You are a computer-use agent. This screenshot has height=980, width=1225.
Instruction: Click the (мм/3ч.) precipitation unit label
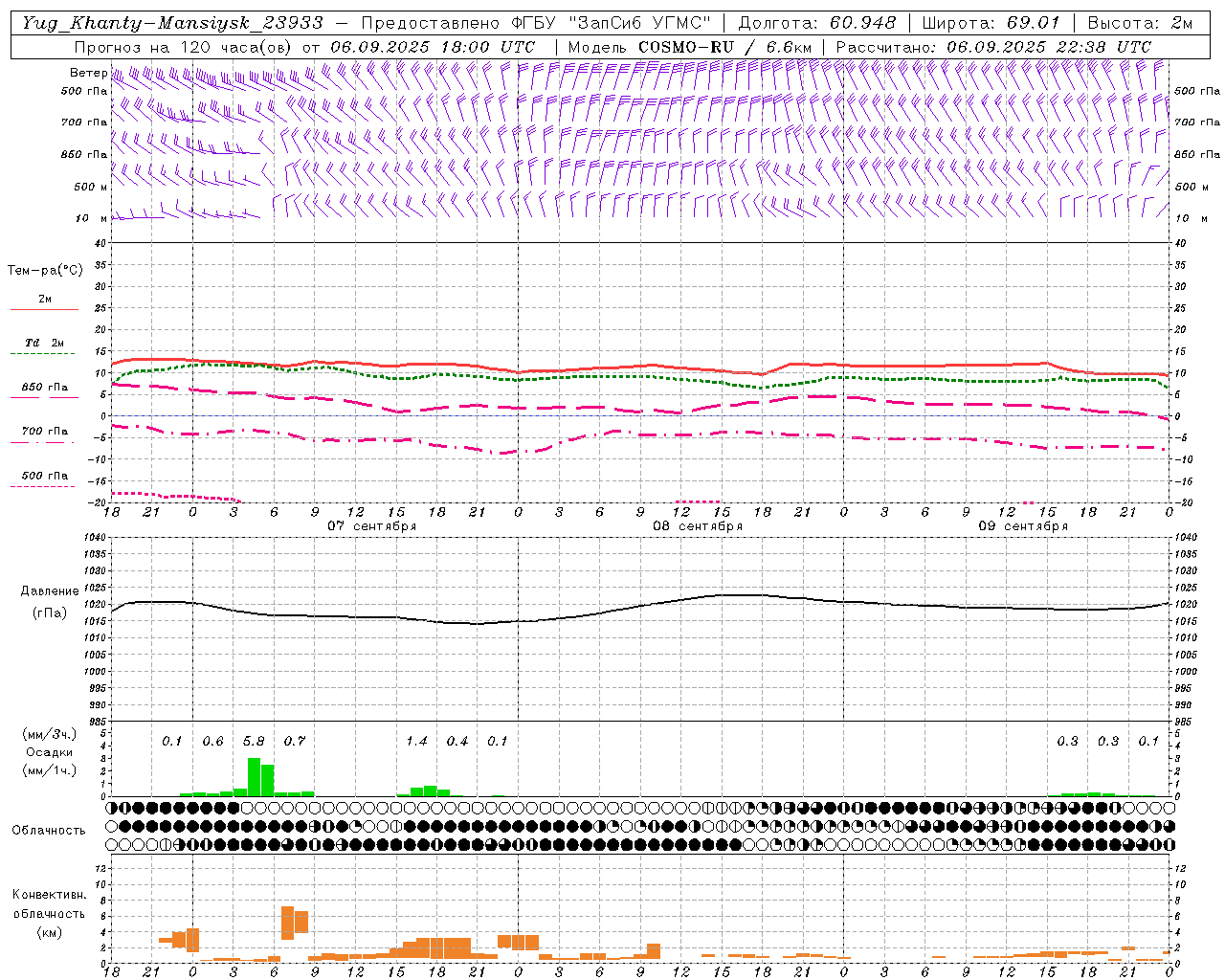coord(49,734)
